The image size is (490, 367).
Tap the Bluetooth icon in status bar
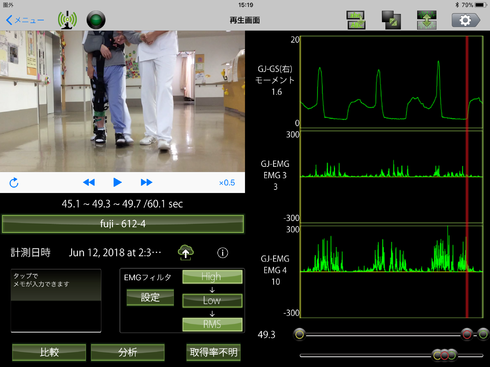tap(457, 5)
